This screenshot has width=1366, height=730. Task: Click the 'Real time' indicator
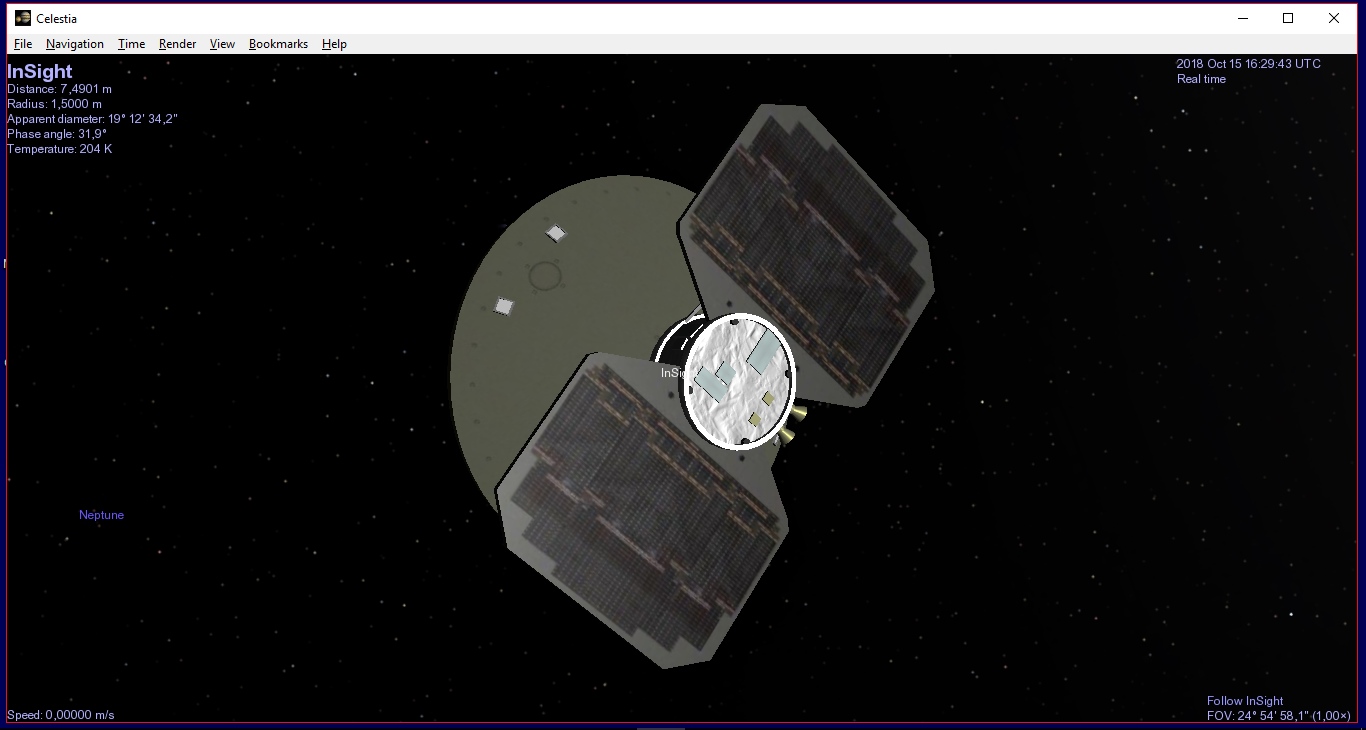[1201, 79]
